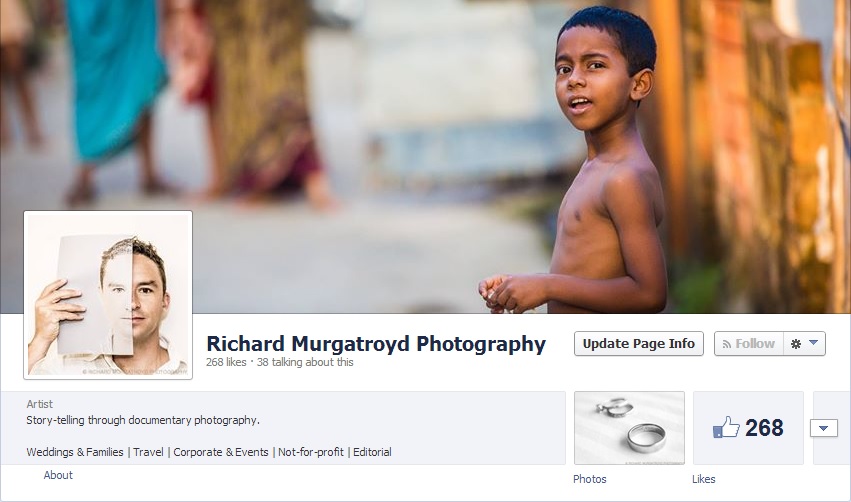Expand more page sections arrow

[824, 428]
